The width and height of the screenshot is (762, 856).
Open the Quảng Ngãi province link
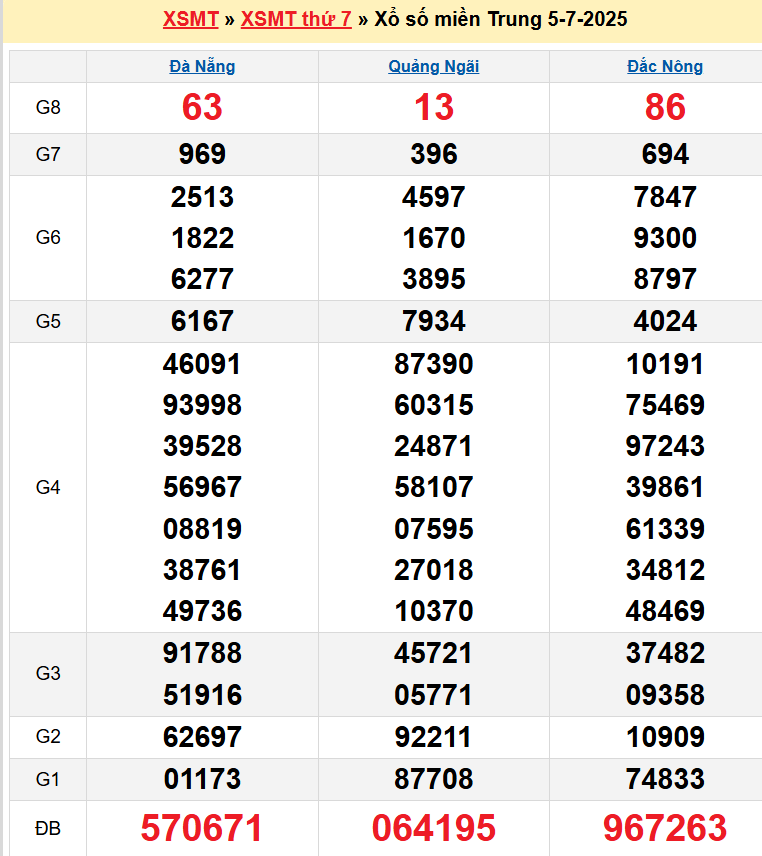(433, 67)
